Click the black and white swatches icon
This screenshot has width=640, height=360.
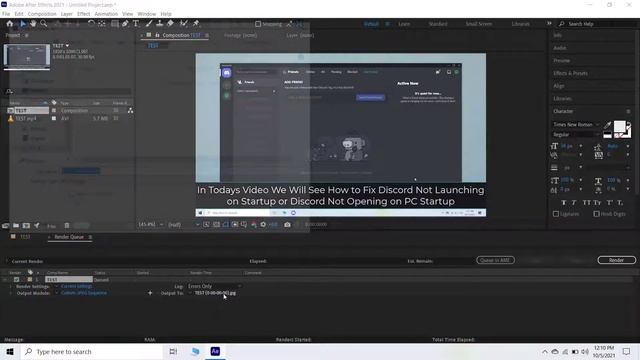607,135
